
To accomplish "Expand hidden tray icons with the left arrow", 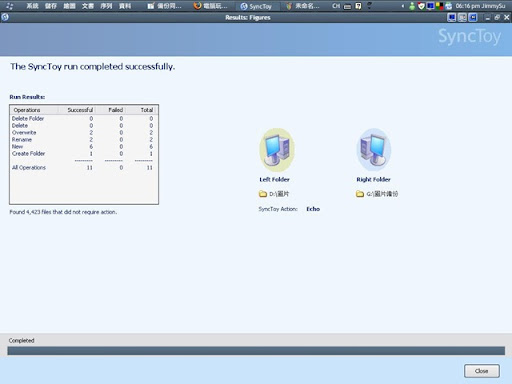I will (x=403, y=6).
